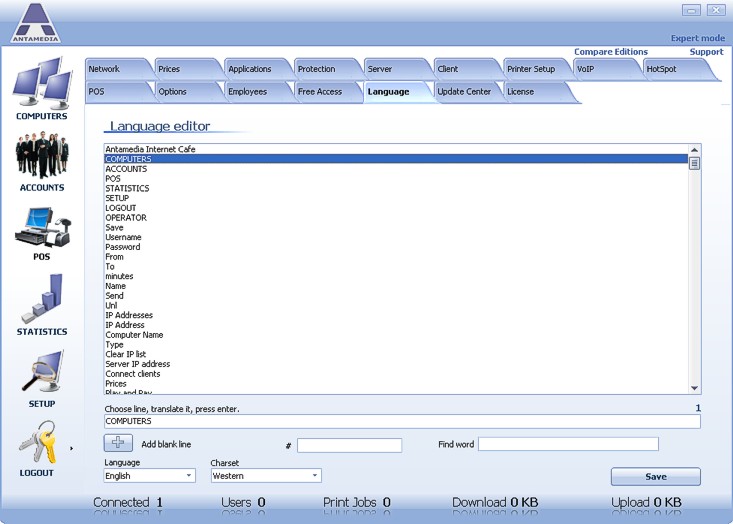Image resolution: width=733 pixels, height=524 pixels.
Task: Open the Language dropdown set to English
Action: (150, 476)
